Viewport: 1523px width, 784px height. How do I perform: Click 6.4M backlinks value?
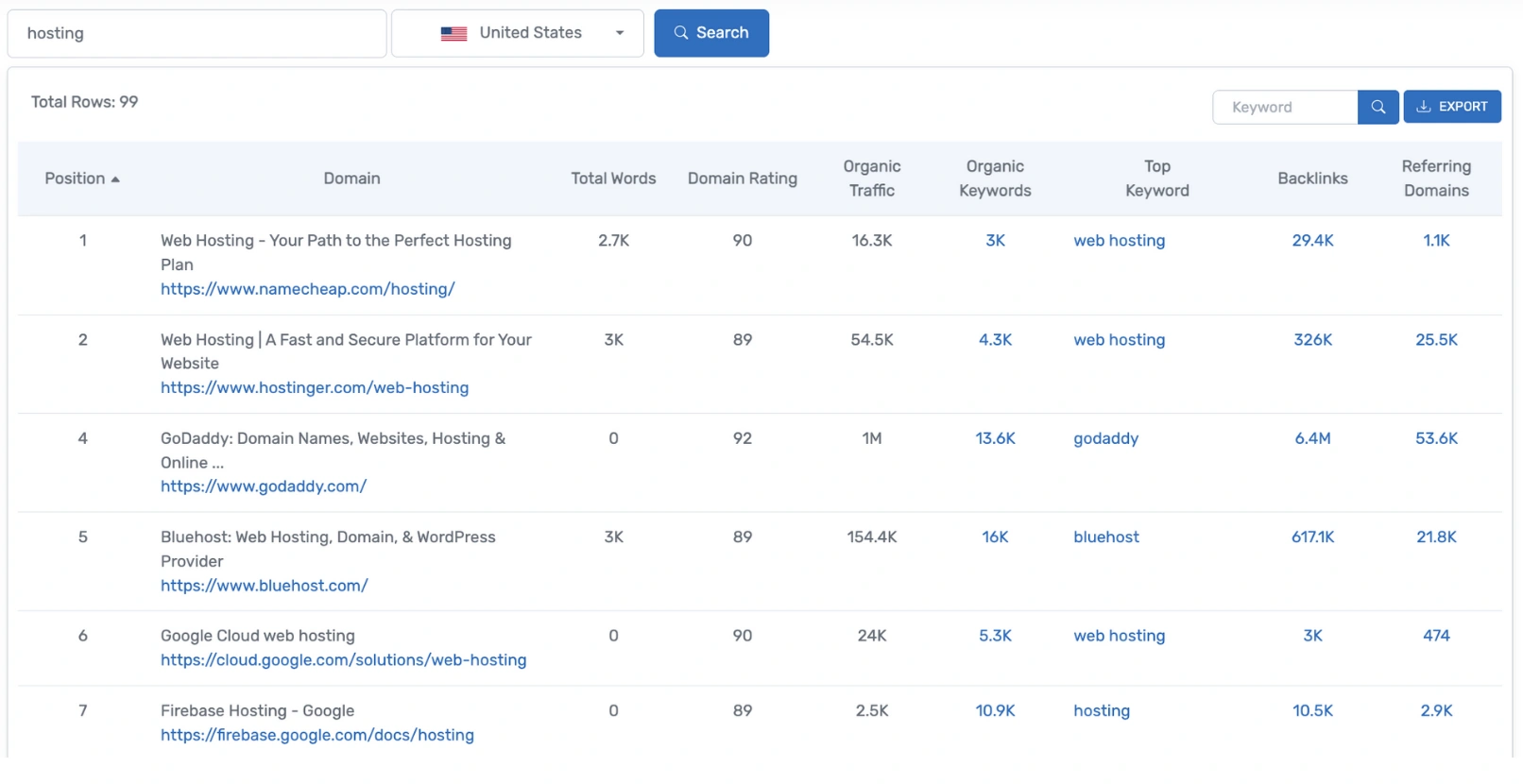coord(1312,438)
